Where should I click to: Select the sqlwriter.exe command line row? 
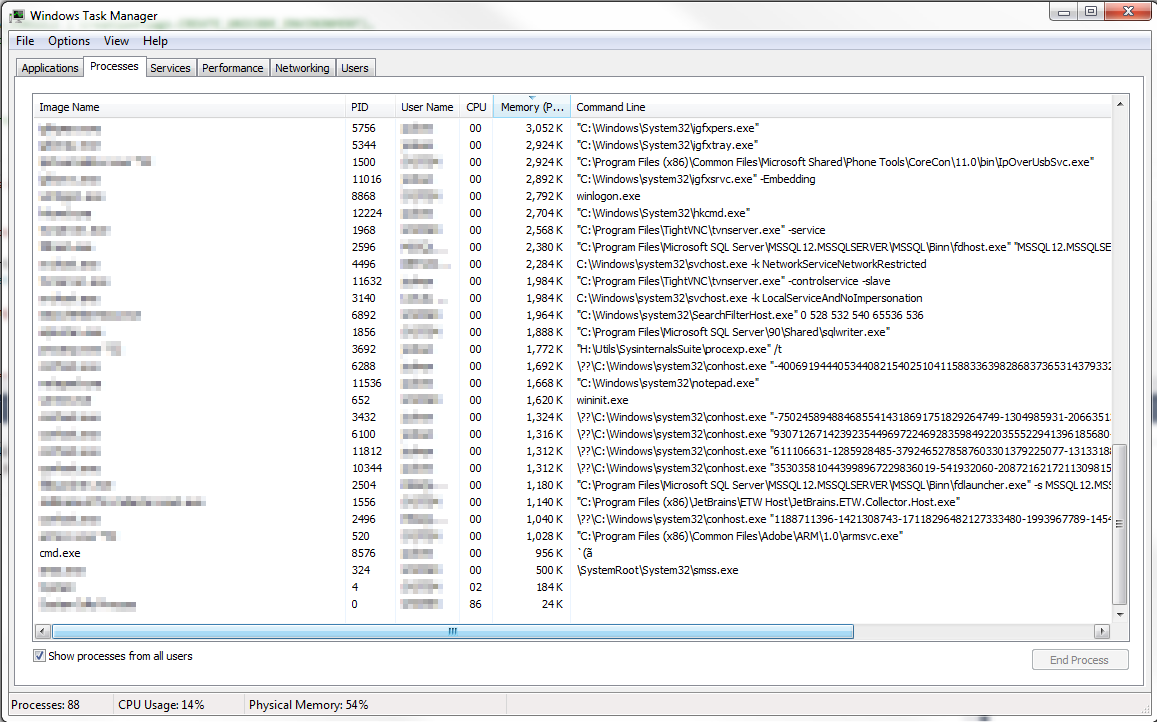pyautogui.click(x=573, y=332)
